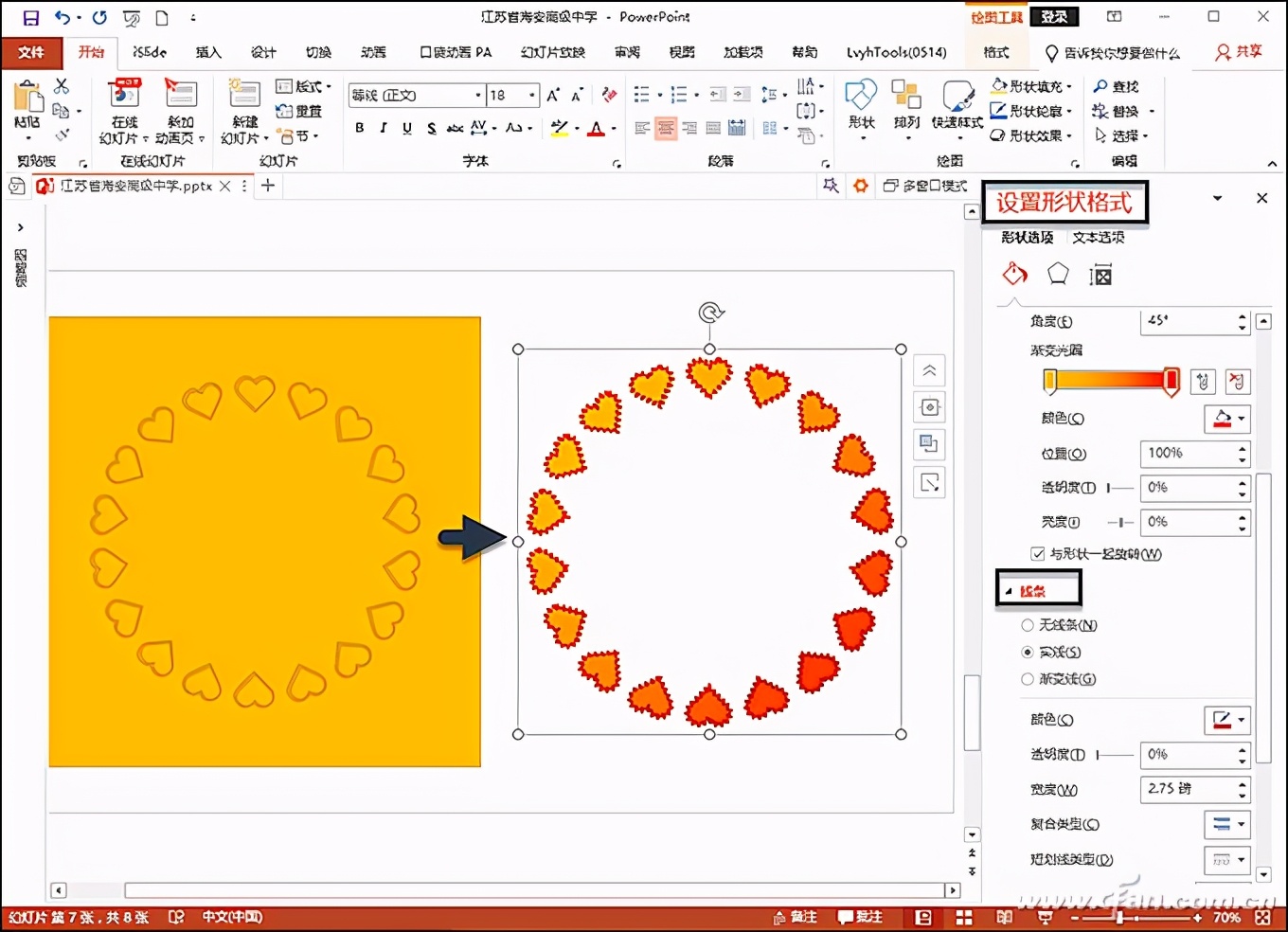This screenshot has height=932, width=1288.
Task: Undo the last action
Action: [63, 17]
